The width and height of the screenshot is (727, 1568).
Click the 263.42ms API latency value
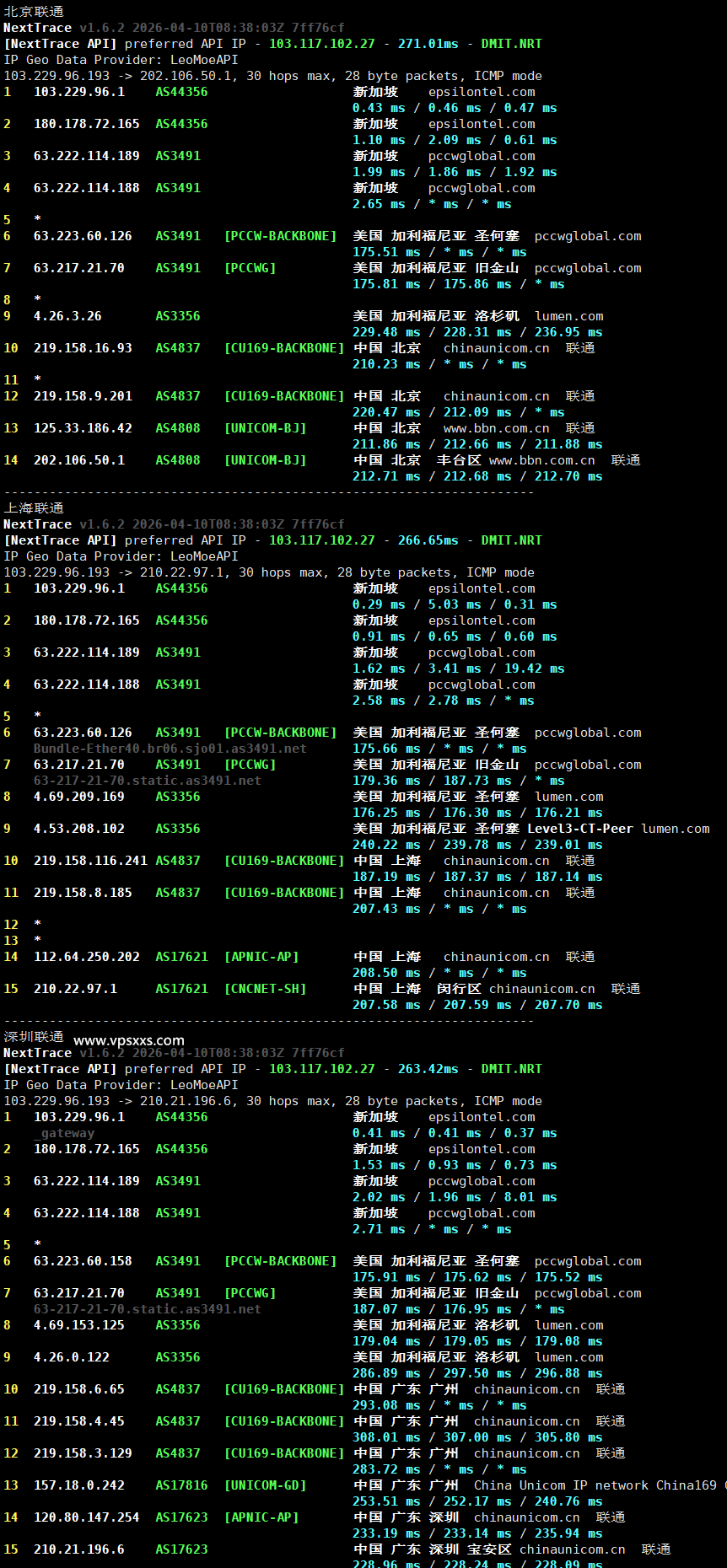pos(428,1069)
